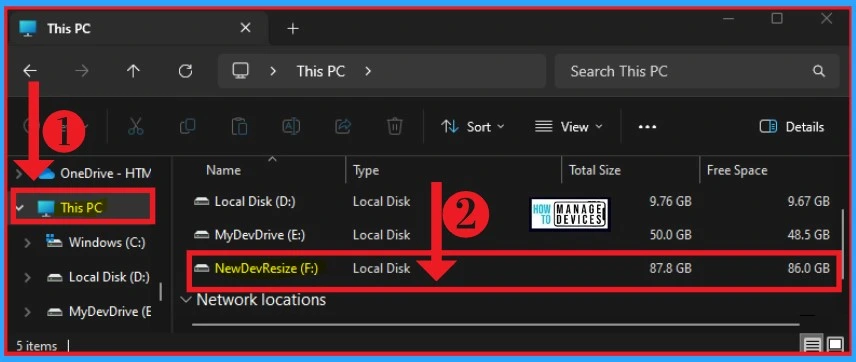Select Windows (C:) in the sidebar
The height and width of the screenshot is (362, 856).
click(107, 242)
